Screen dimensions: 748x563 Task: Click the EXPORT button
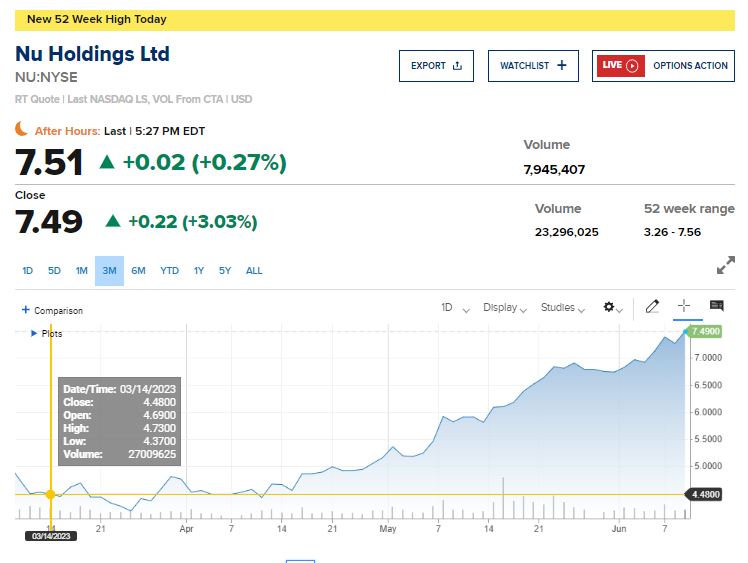click(436, 66)
